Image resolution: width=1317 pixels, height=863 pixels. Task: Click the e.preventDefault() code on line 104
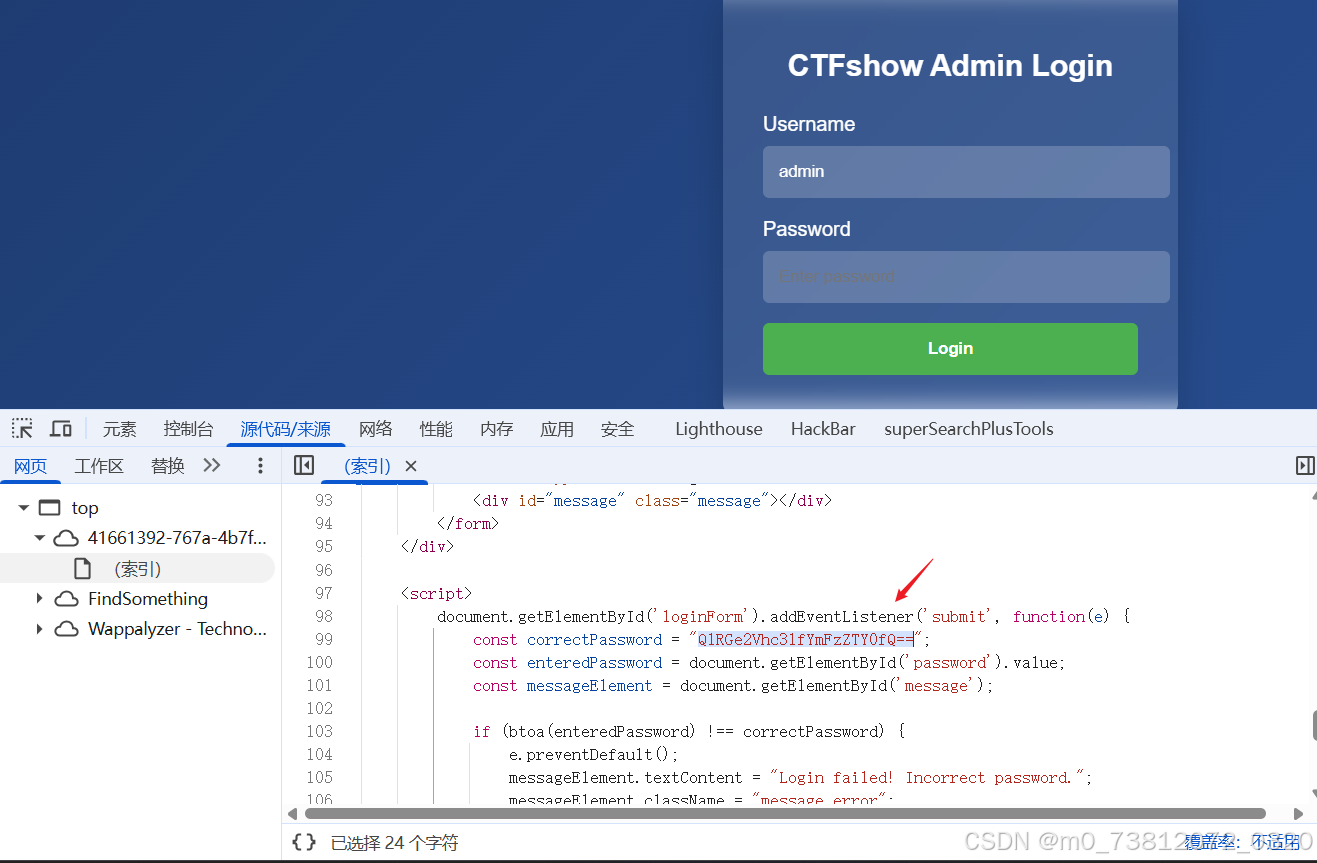click(594, 755)
